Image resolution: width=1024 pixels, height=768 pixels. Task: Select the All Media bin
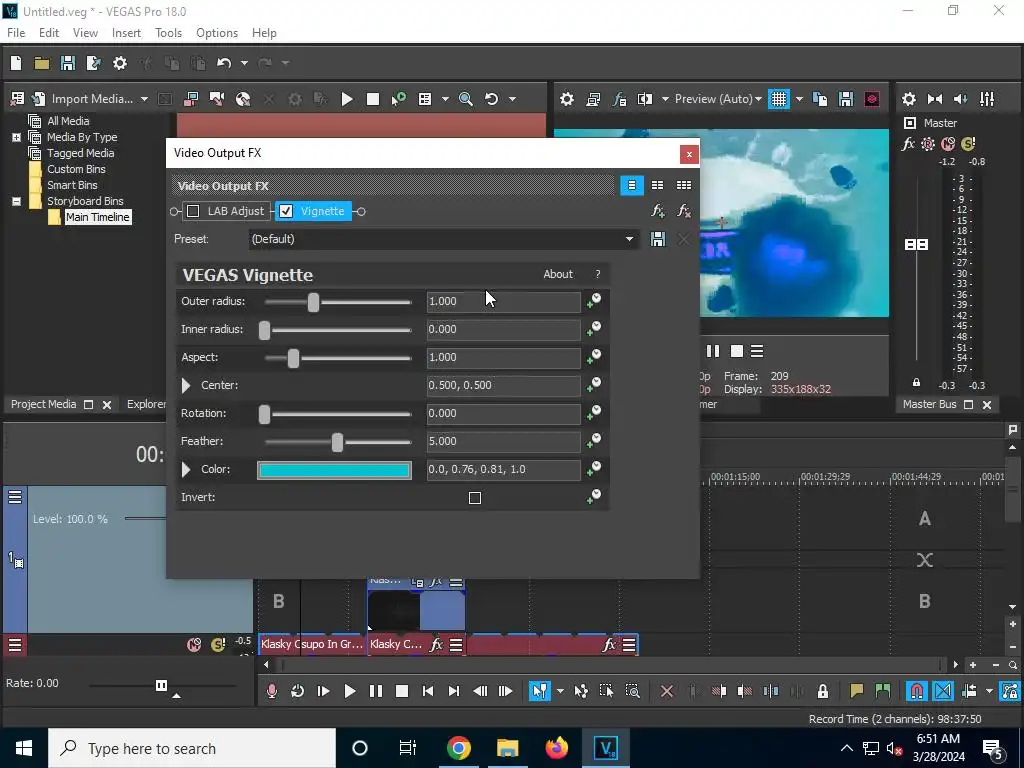[x=68, y=121]
